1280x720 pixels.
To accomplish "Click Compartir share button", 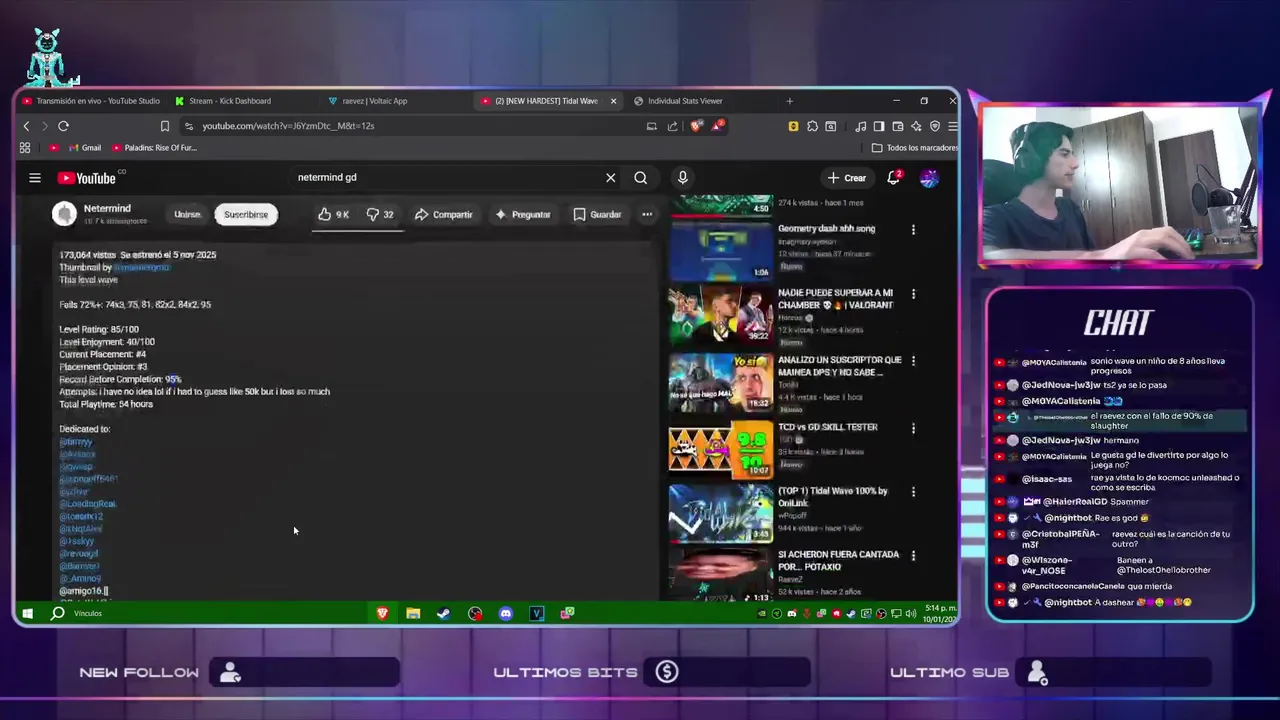I will coord(443,214).
